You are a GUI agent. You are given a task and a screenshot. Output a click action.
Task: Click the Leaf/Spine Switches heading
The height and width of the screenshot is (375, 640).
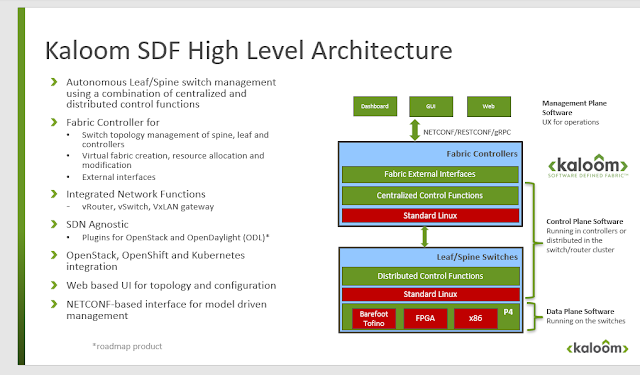(477, 257)
